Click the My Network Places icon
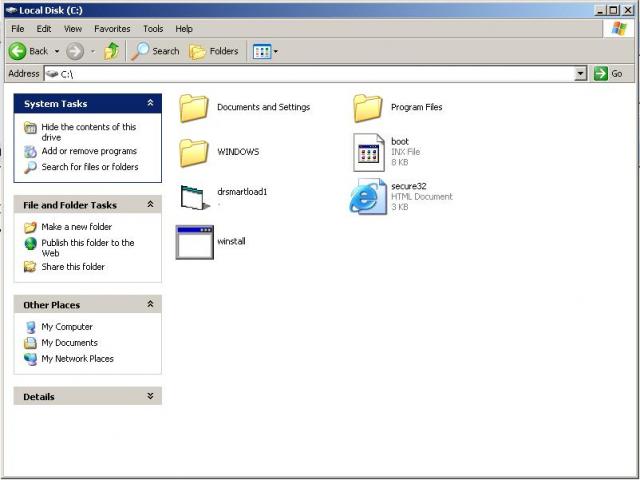Image resolution: width=640 pixels, height=480 pixels. click(30, 359)
